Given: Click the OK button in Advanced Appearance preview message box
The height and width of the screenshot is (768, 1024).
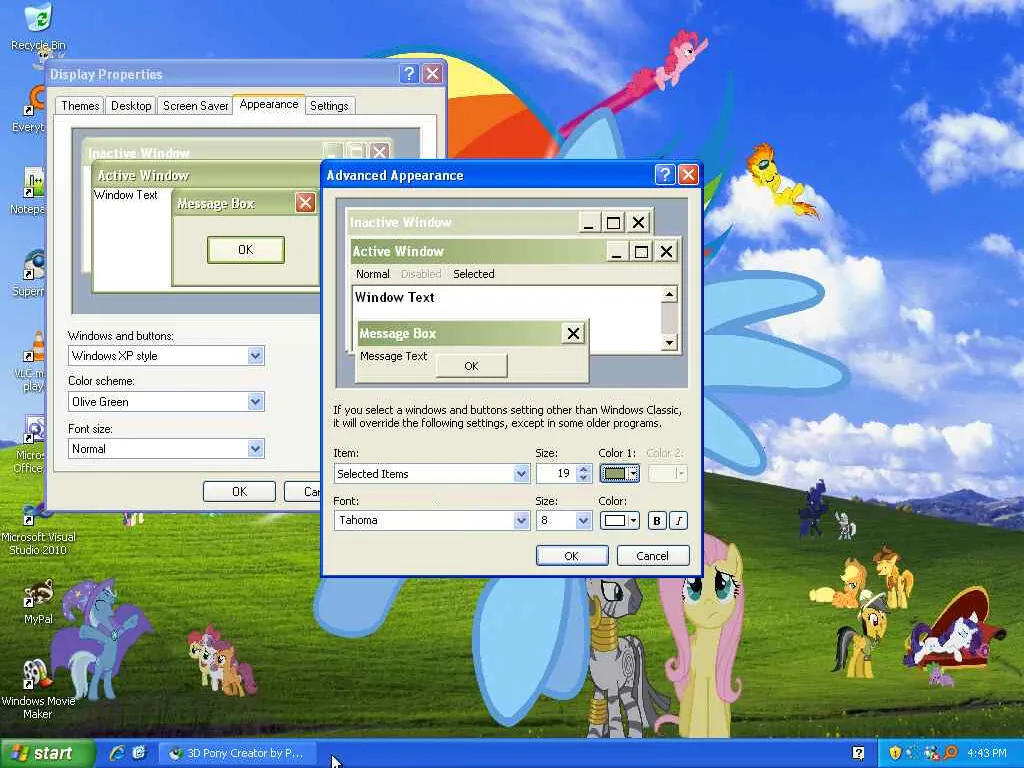Looking at the screenshot, I should pos(472,366).
